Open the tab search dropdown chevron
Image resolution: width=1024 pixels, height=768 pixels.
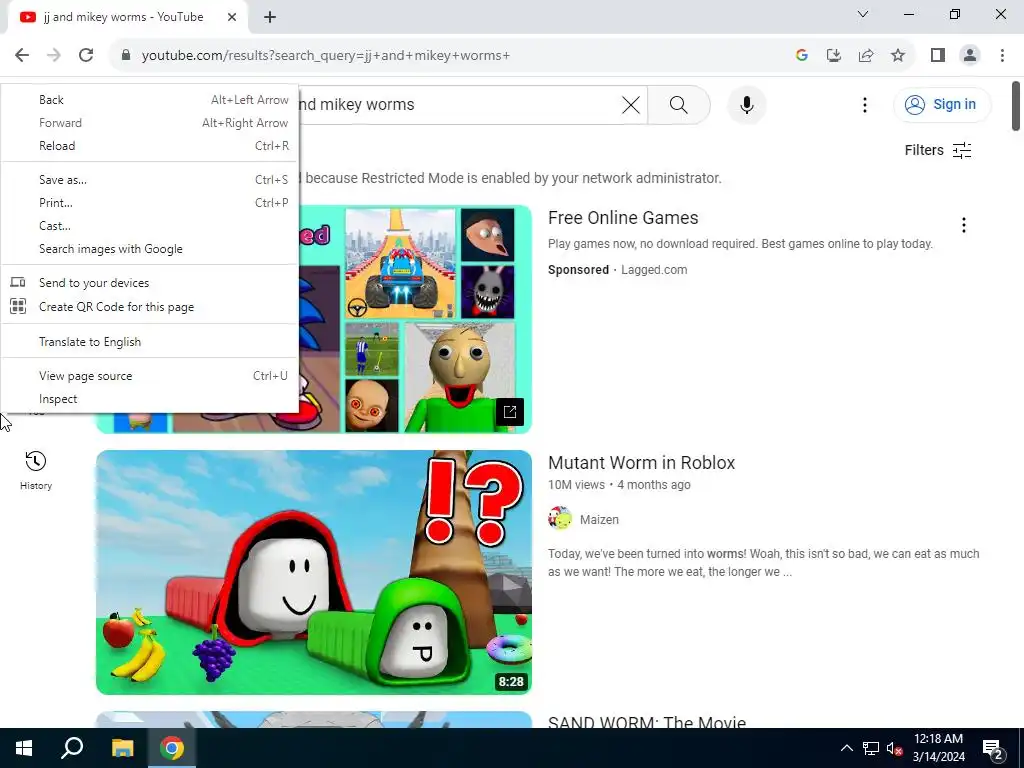[863, 14]
